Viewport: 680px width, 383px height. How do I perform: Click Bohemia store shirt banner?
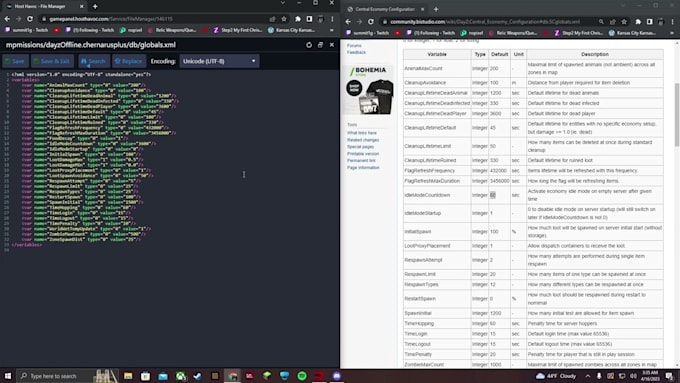(368, 90)
